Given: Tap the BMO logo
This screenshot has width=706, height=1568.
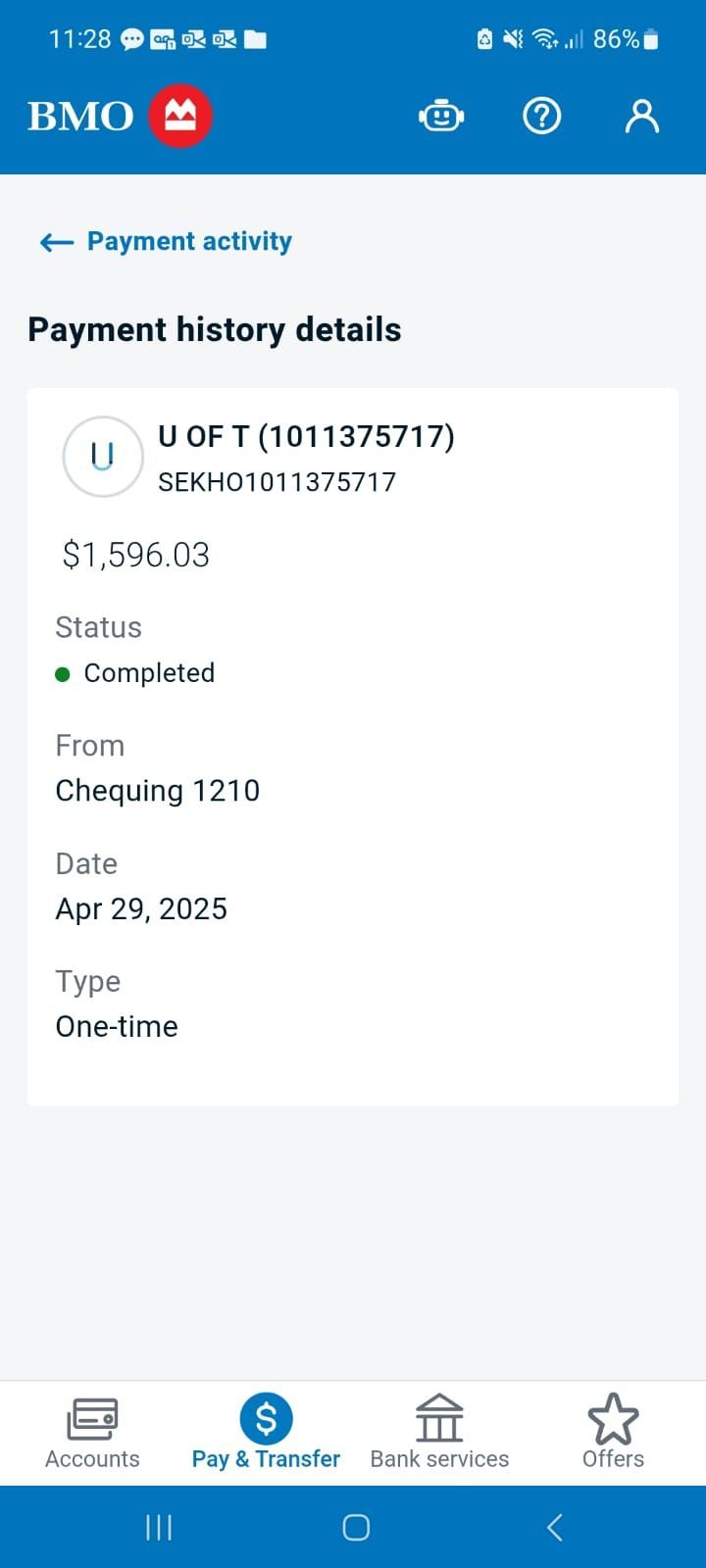Looking at the screenshot, I should tap(120, 116).
